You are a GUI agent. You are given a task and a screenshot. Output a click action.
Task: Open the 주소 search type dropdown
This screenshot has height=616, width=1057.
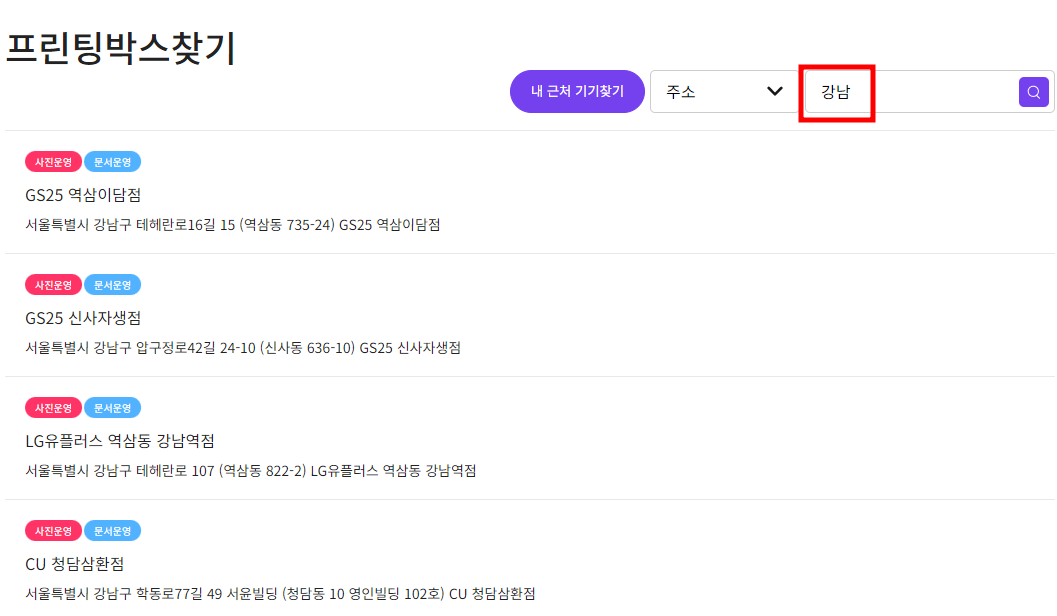[724, 91]
